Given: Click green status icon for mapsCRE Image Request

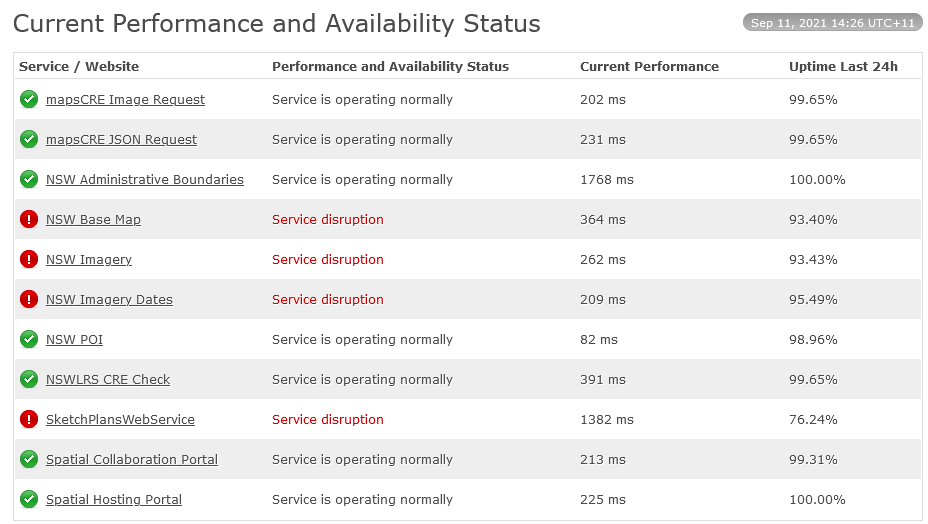Looking at the screenshot, I should [28, 99].
